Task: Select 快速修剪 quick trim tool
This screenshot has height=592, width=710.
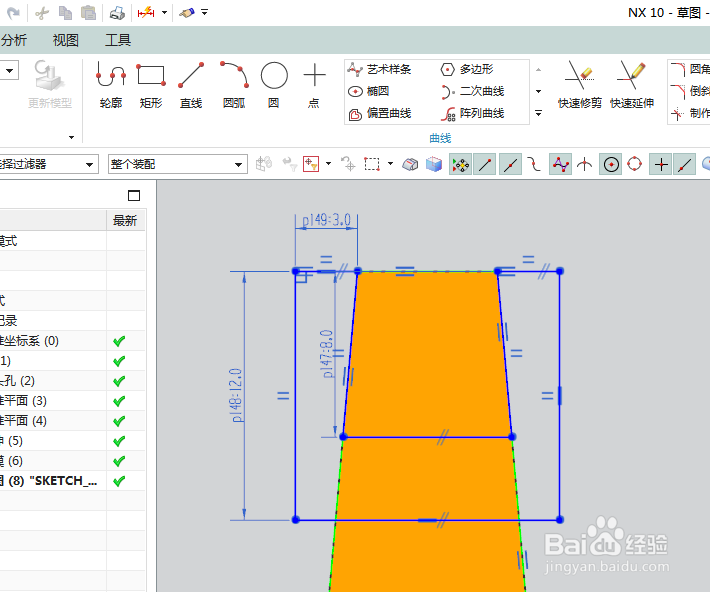Action: pyautogui.click(x=580, y=85)
